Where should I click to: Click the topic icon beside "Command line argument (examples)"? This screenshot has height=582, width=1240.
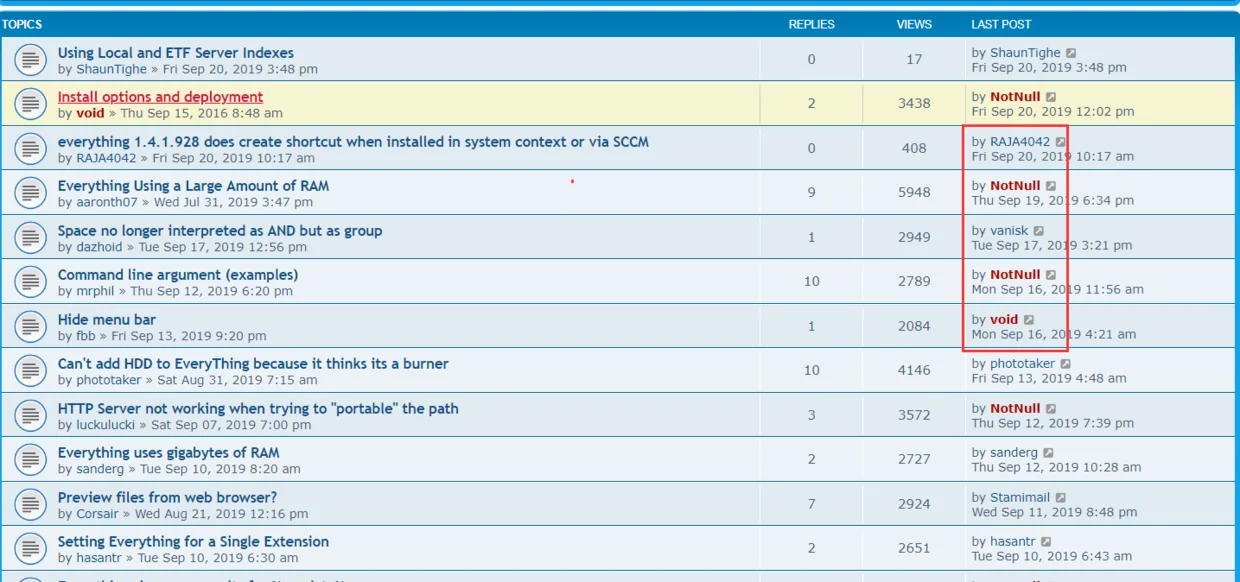point(31,282)
